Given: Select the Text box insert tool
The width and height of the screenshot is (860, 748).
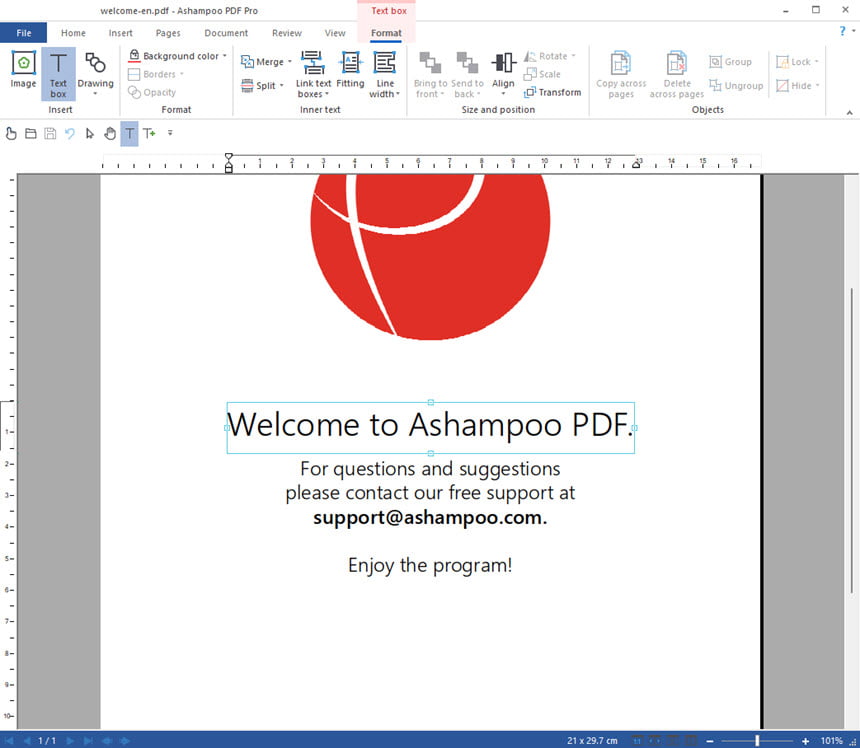Looking at the screenshot, I should click(x=58, y=74).
